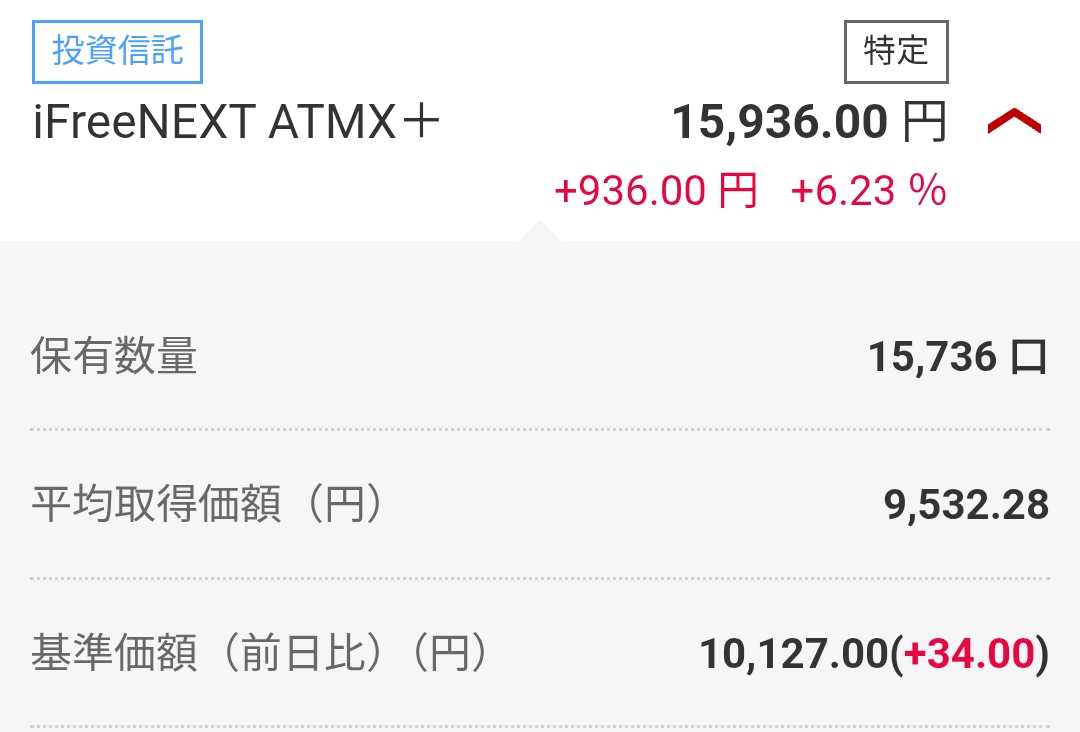The width and height of the screenshot is (1080, 732).
Task: Click the +936.00 円 profit figure
Action: tap(656, 190)
